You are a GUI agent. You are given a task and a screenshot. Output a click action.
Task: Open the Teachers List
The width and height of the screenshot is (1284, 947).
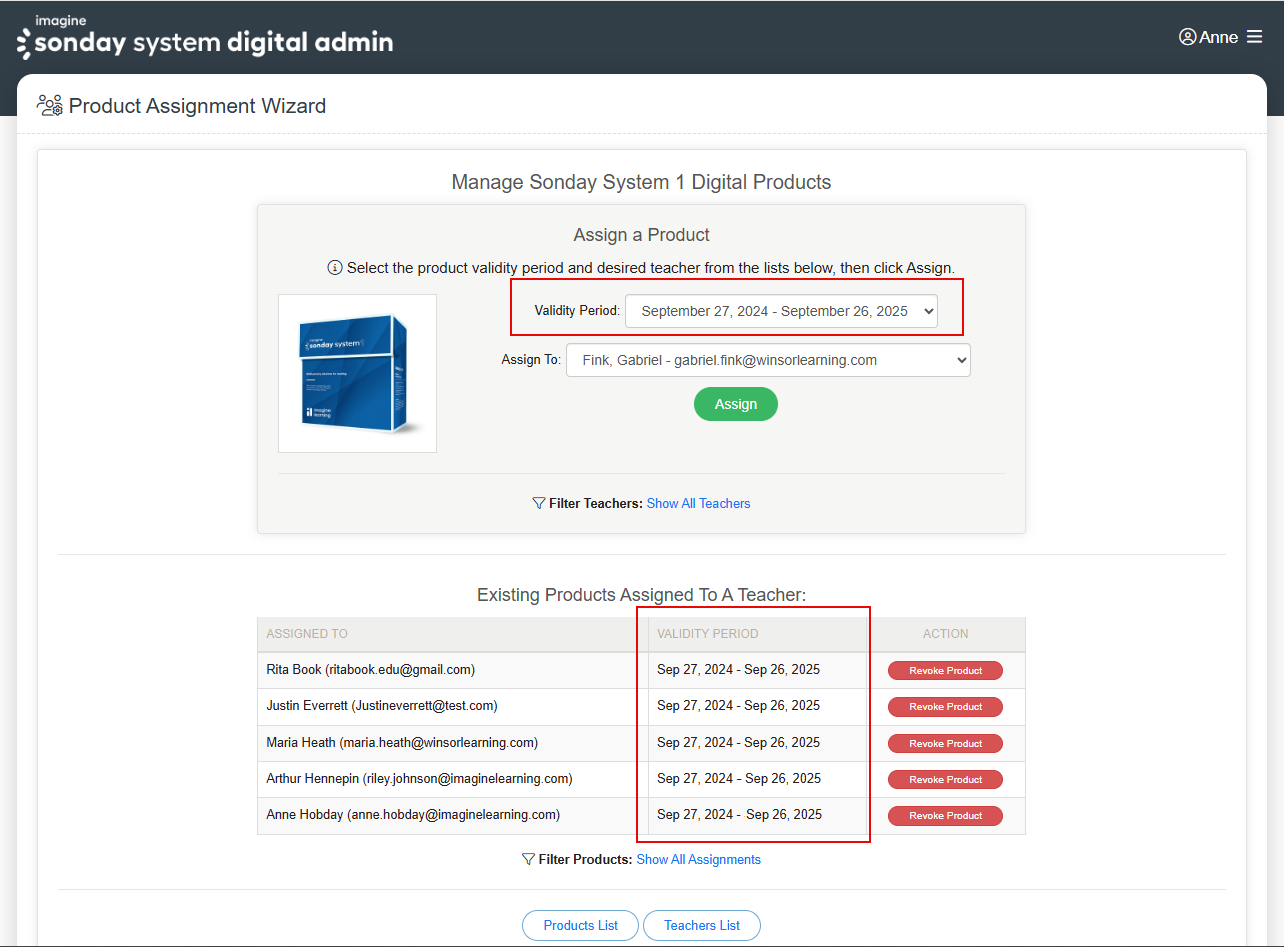coord(701,925)
